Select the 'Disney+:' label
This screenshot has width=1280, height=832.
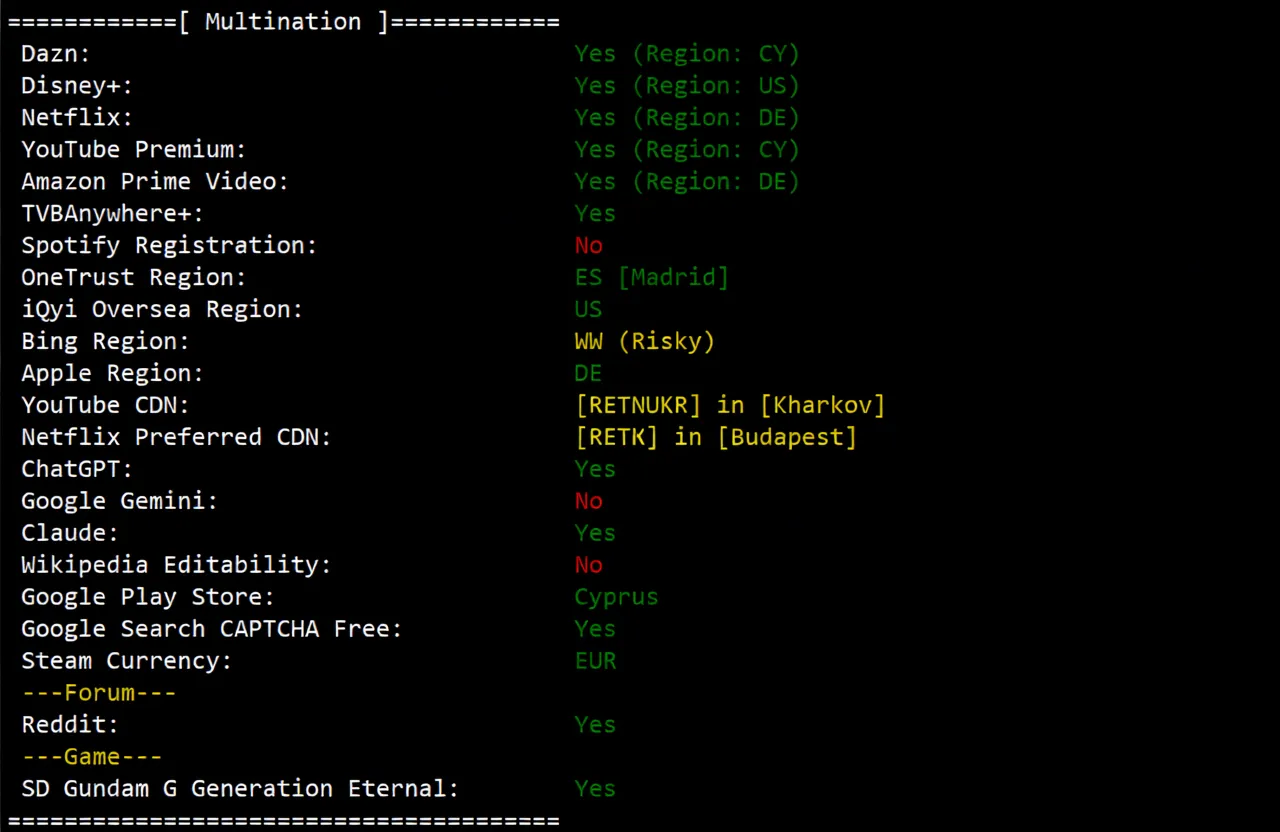[x=77, y=86]
